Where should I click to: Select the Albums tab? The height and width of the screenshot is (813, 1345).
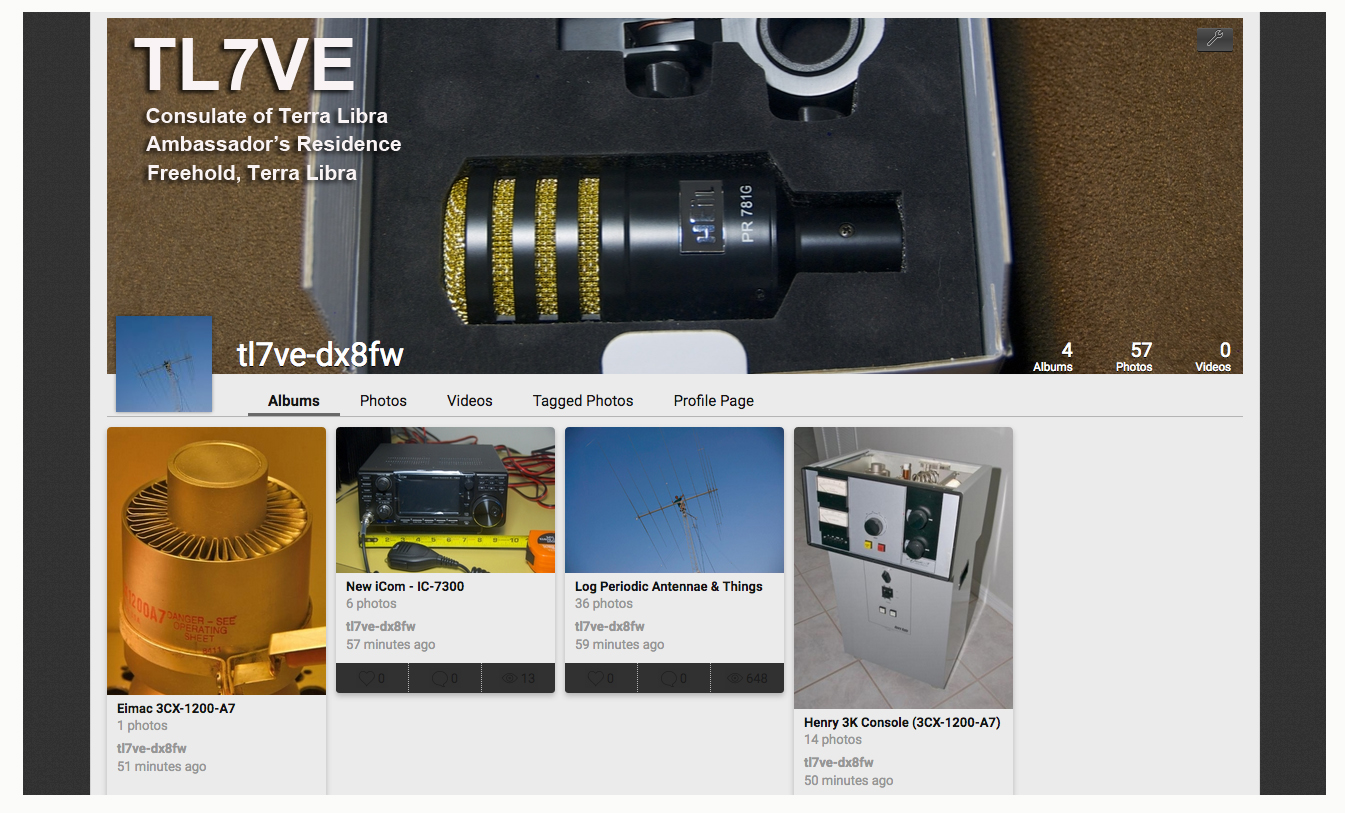point(294,401)
